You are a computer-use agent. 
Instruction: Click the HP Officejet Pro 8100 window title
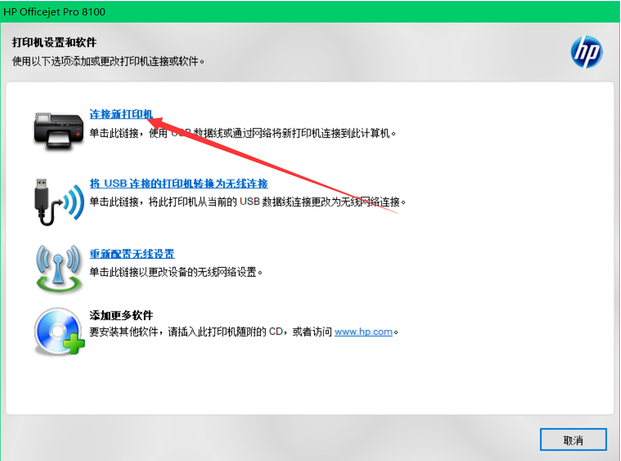[54, 12]
